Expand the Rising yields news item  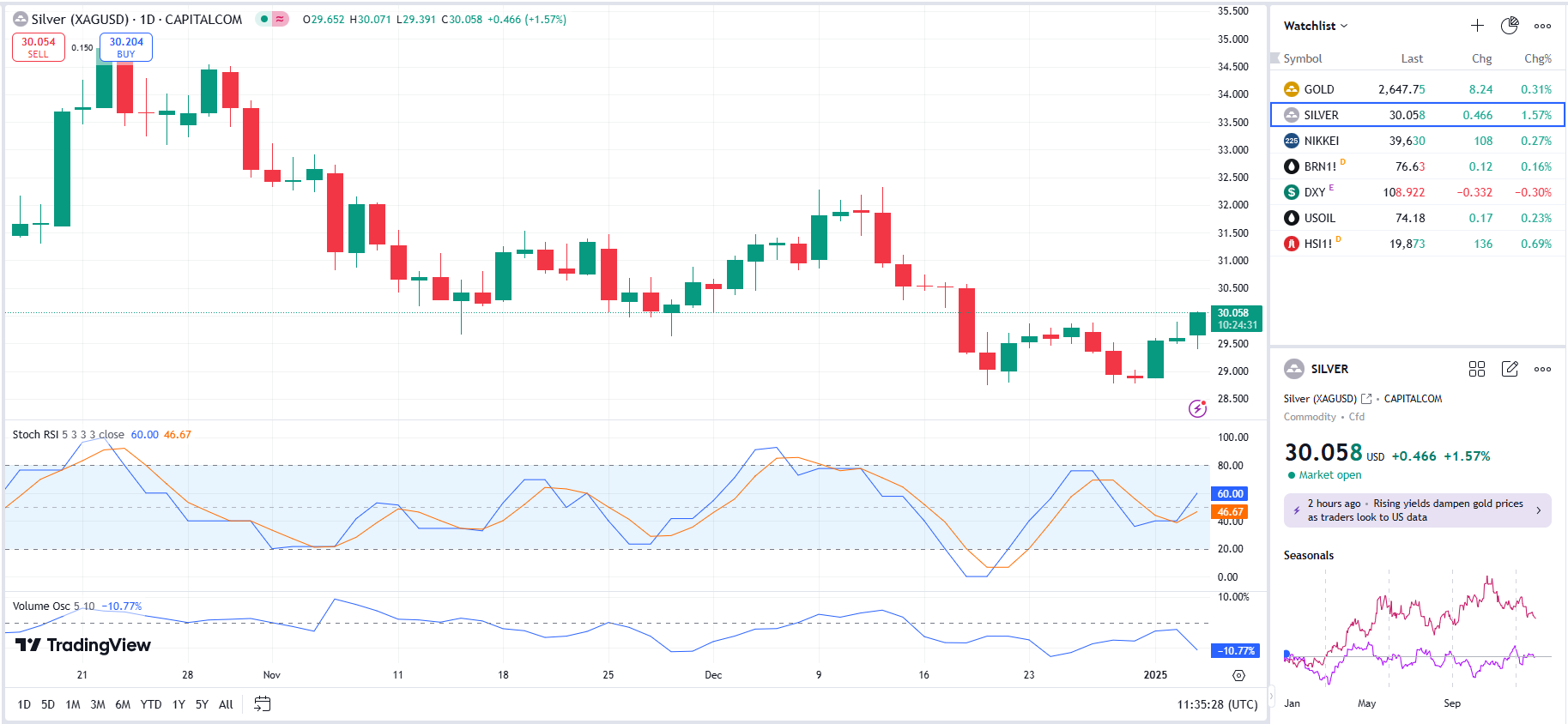[x=1417, y=510]
